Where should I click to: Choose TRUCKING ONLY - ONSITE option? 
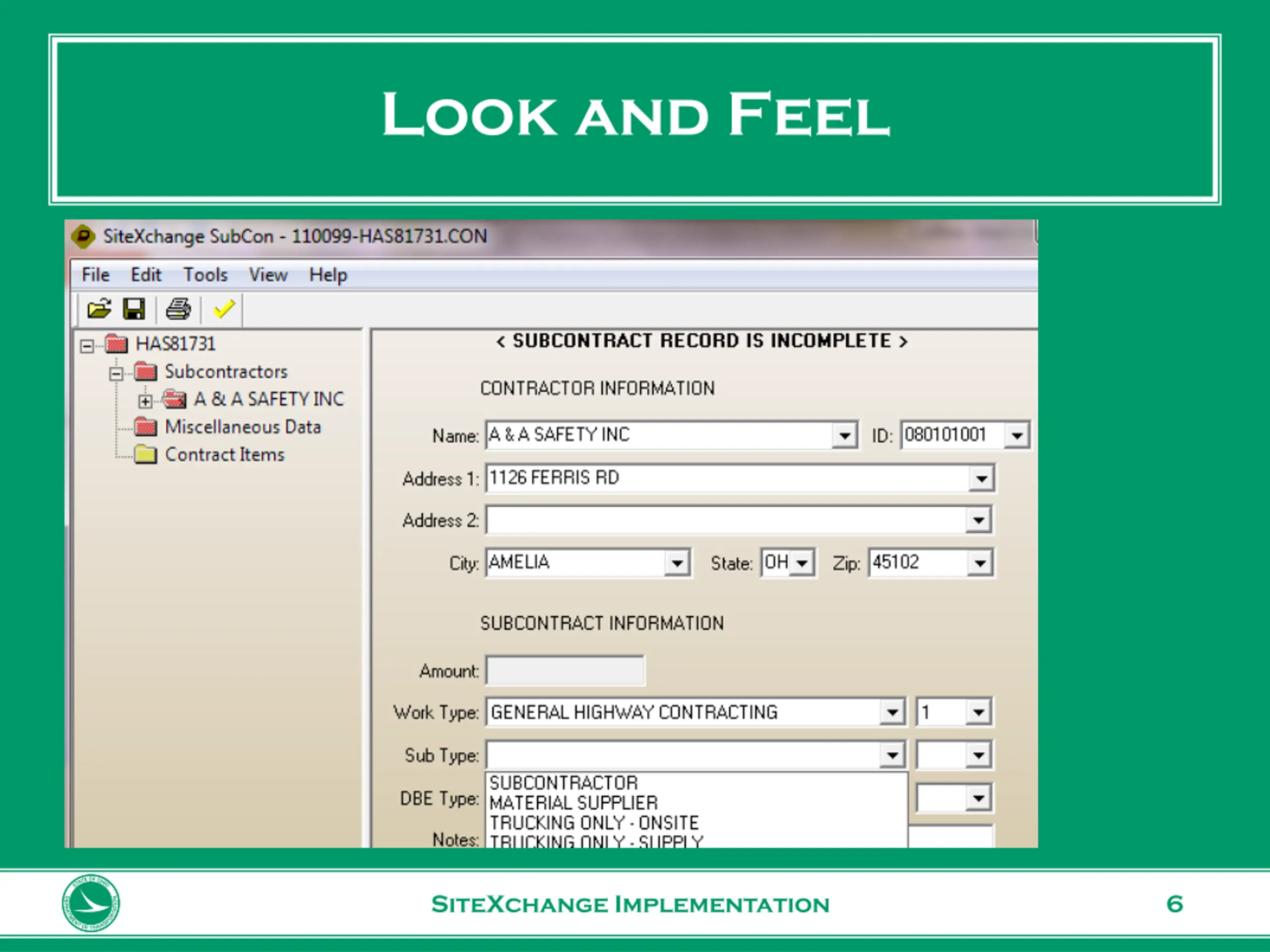[697, 823]
